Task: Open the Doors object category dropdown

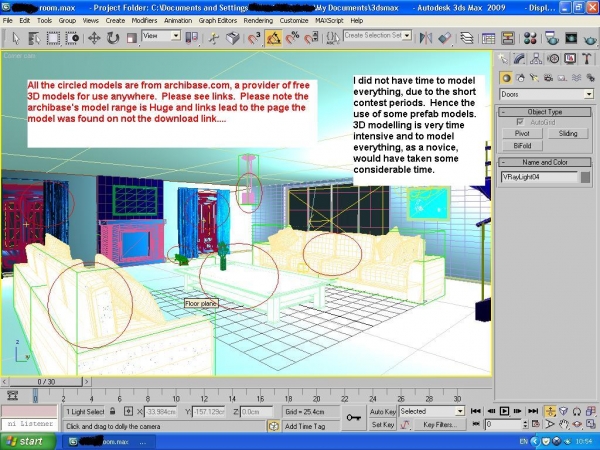Action: (546, 94)
